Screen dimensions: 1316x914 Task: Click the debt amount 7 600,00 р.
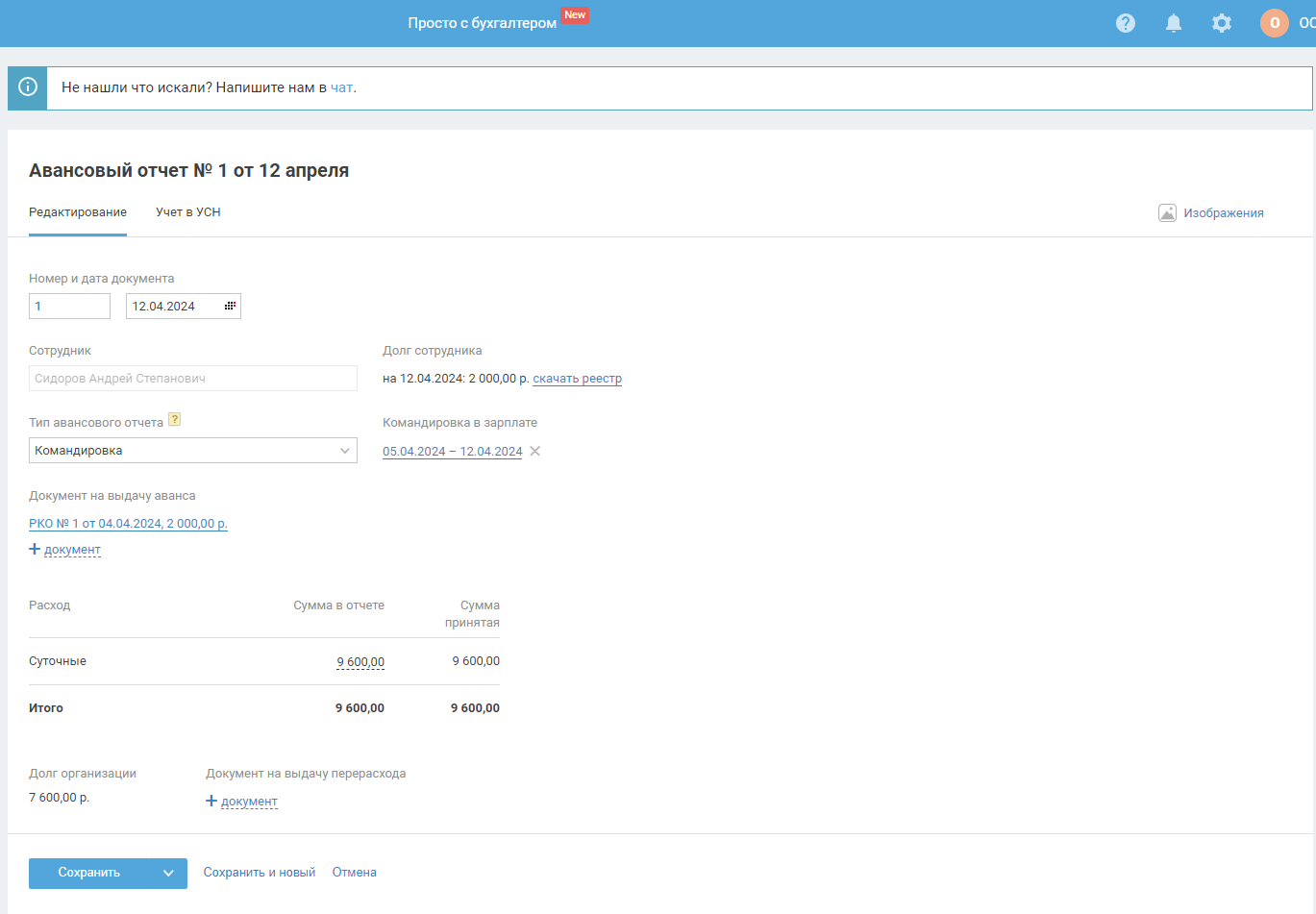[59, 798]
